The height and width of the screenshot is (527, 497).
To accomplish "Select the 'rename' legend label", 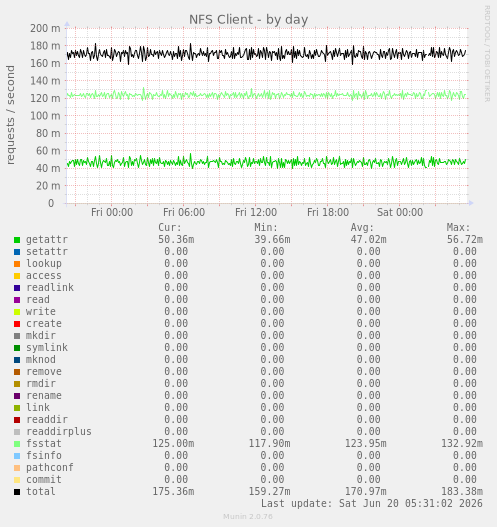I will 44,396.
